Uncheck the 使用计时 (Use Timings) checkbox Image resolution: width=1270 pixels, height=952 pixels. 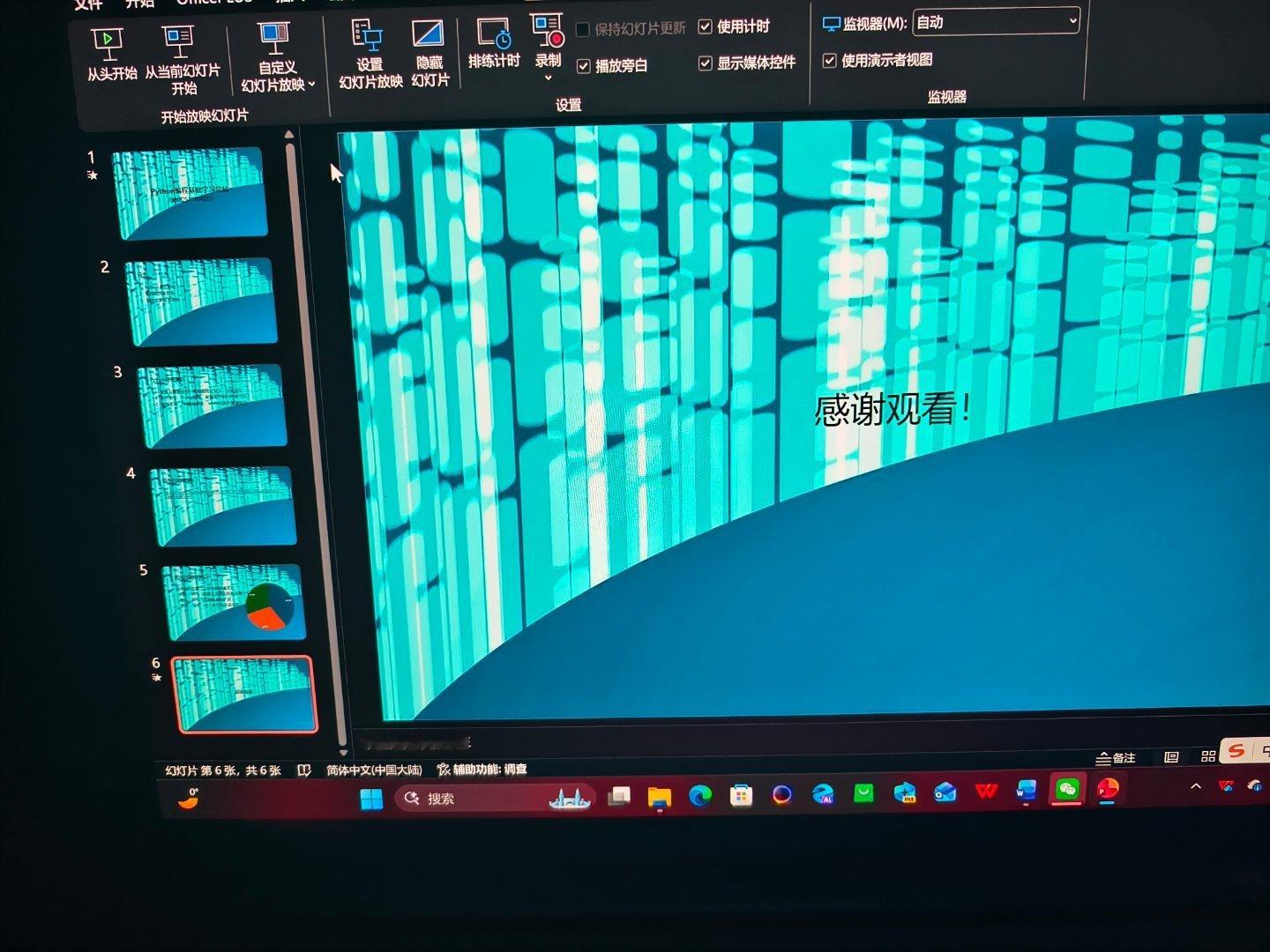705,27
